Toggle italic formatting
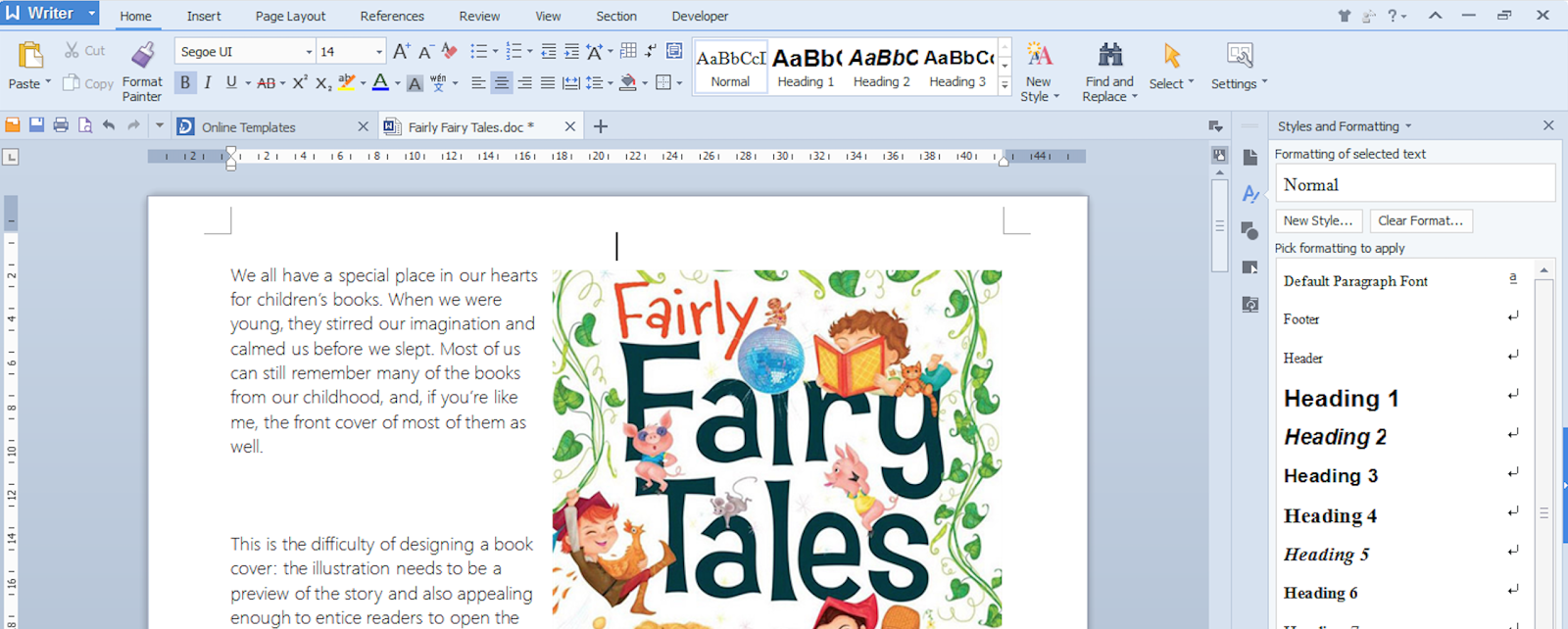The height and width of the screenshot is (629, 1568). pos(208,83)
